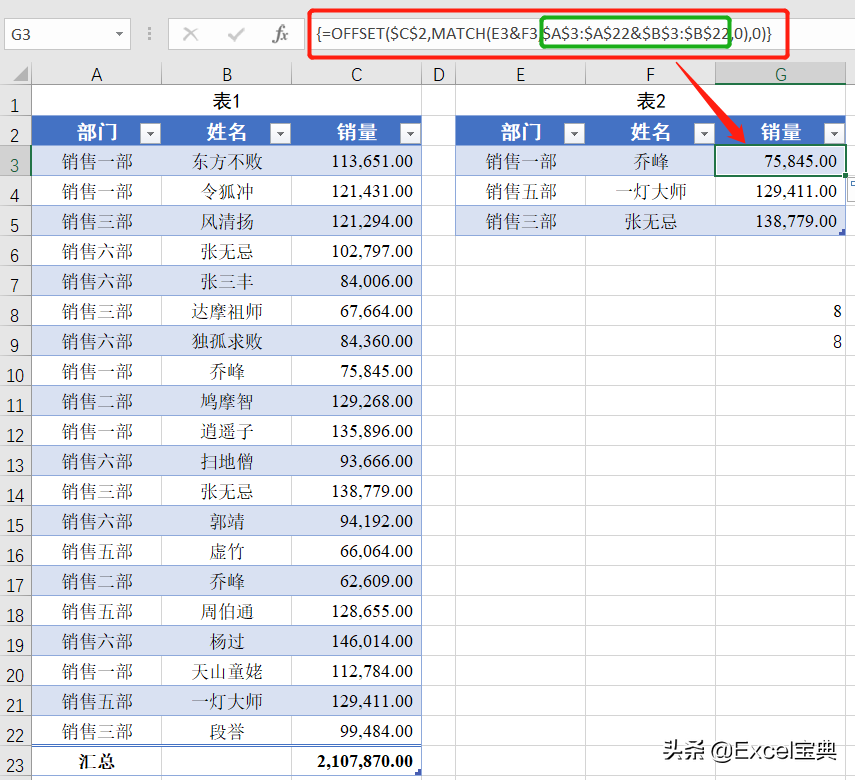Select cell with value 62,609.00

(357, 581)
